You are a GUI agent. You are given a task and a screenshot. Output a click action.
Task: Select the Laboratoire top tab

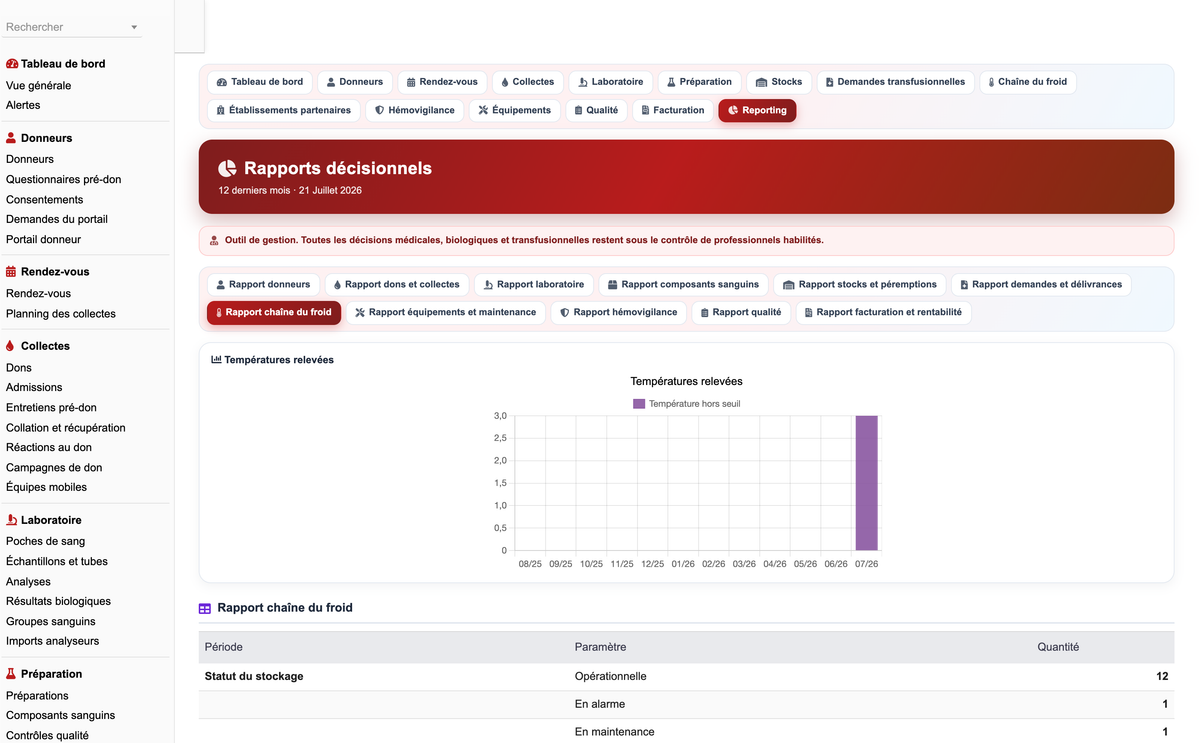point(611,82)
